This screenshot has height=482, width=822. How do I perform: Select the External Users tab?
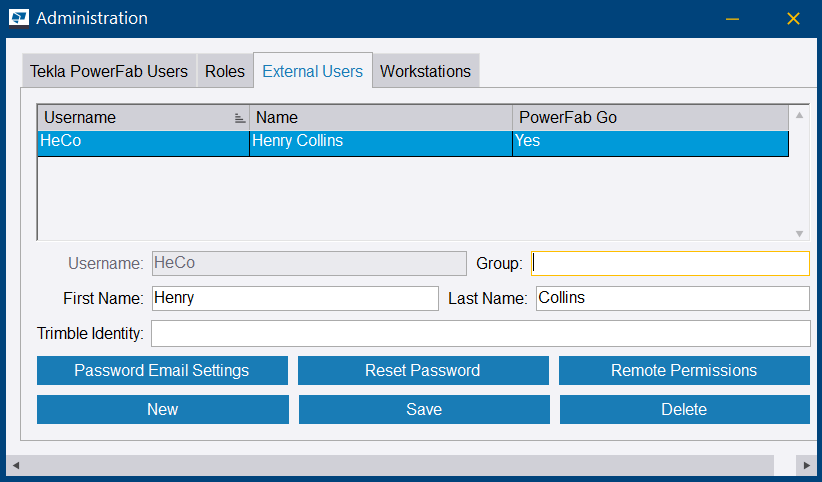pyautogui.click(x=312, y=71)
